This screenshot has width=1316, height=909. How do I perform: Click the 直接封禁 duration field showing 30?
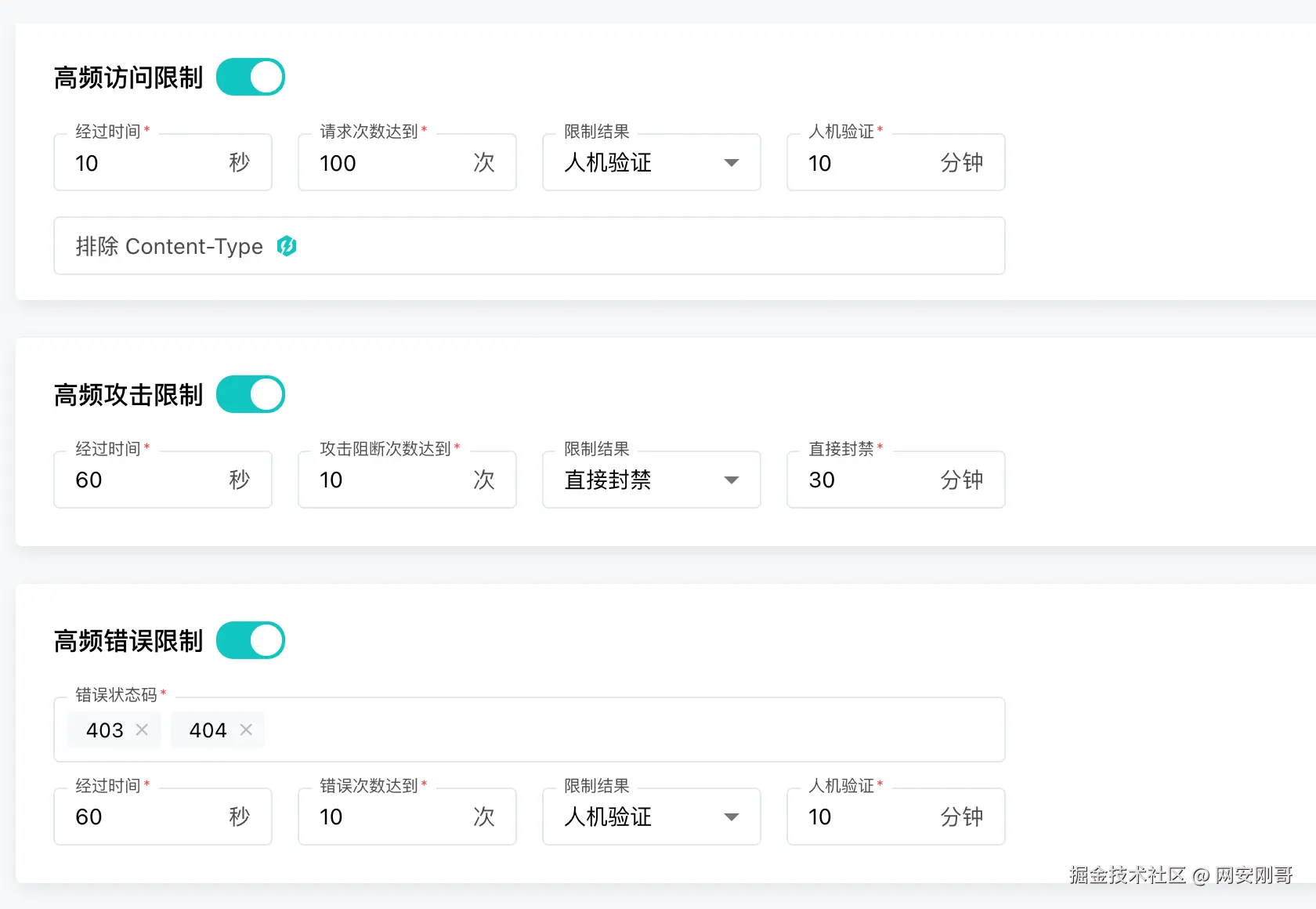point(869,480)
